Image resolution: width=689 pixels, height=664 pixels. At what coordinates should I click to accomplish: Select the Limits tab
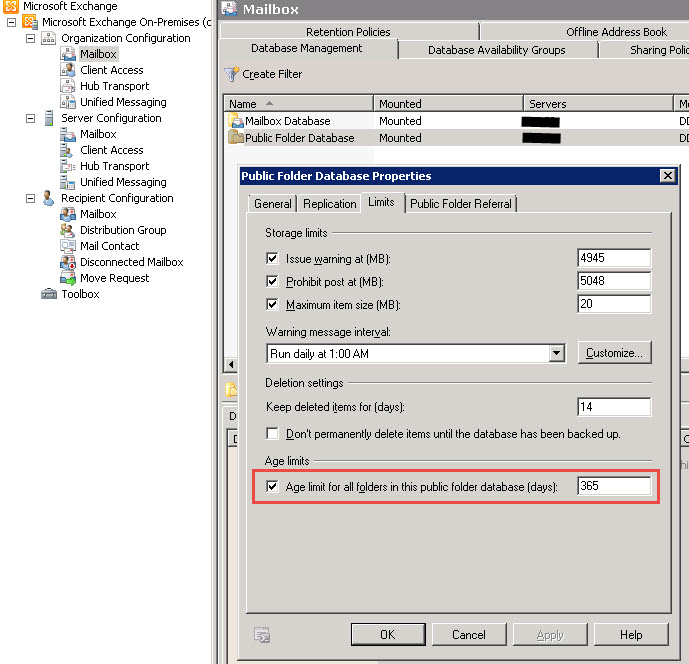click(x=381, y=202)
